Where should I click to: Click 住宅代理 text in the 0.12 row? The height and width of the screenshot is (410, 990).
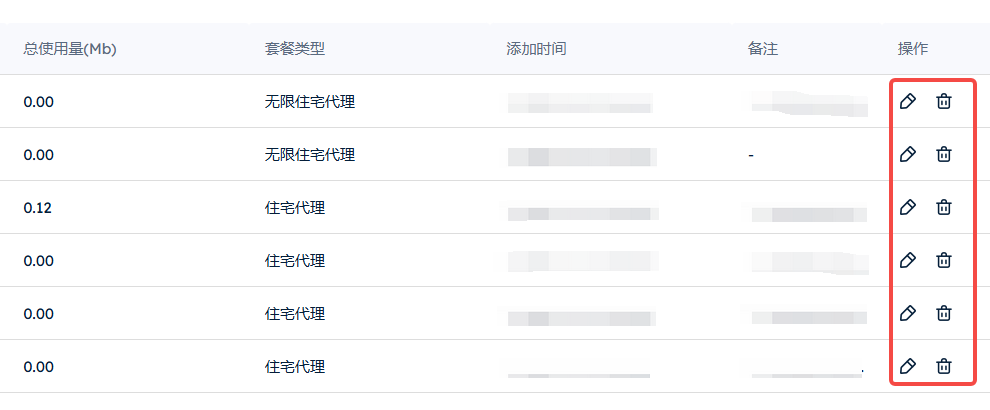point(295,207)
